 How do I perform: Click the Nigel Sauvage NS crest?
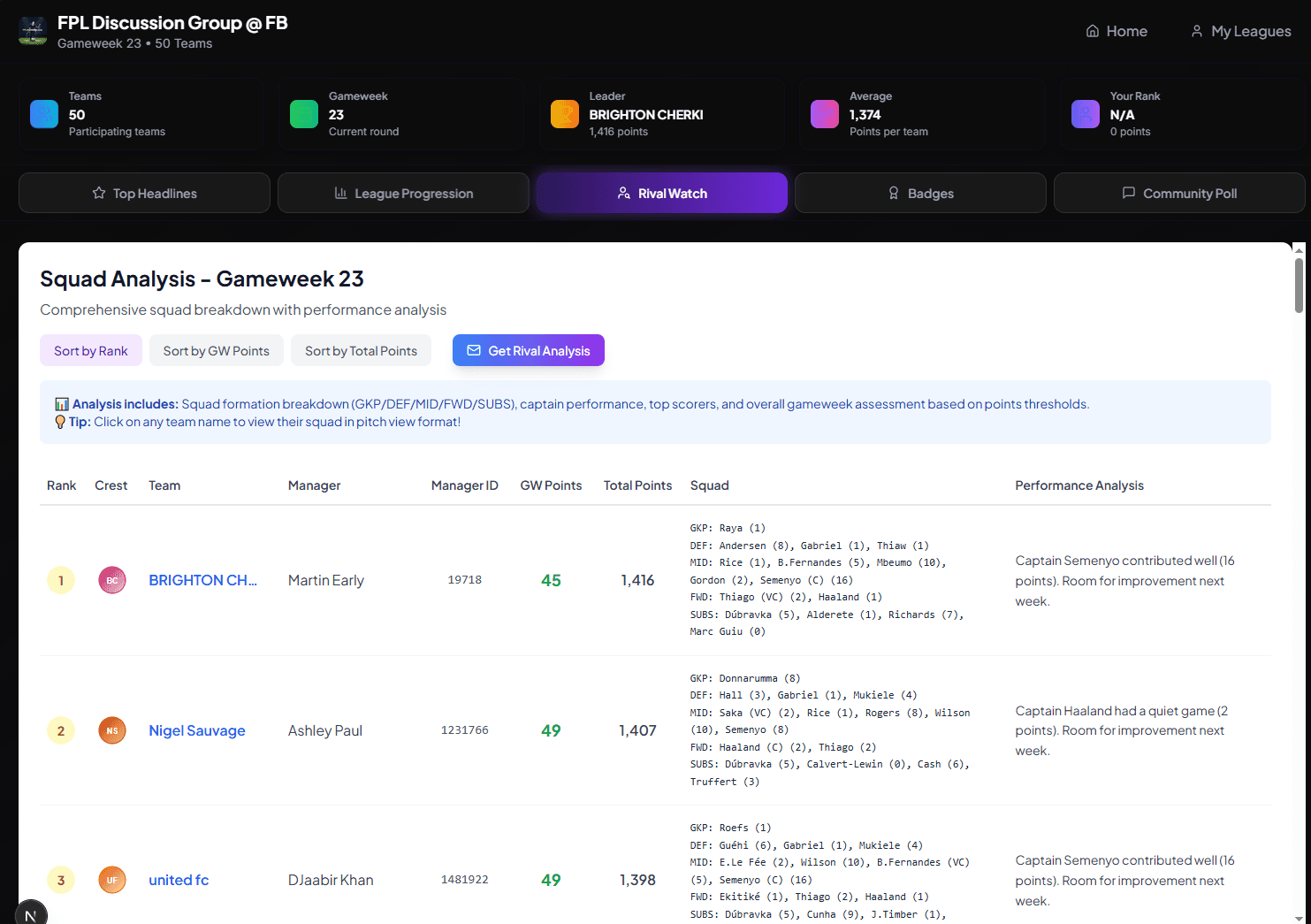coord(112,730)
